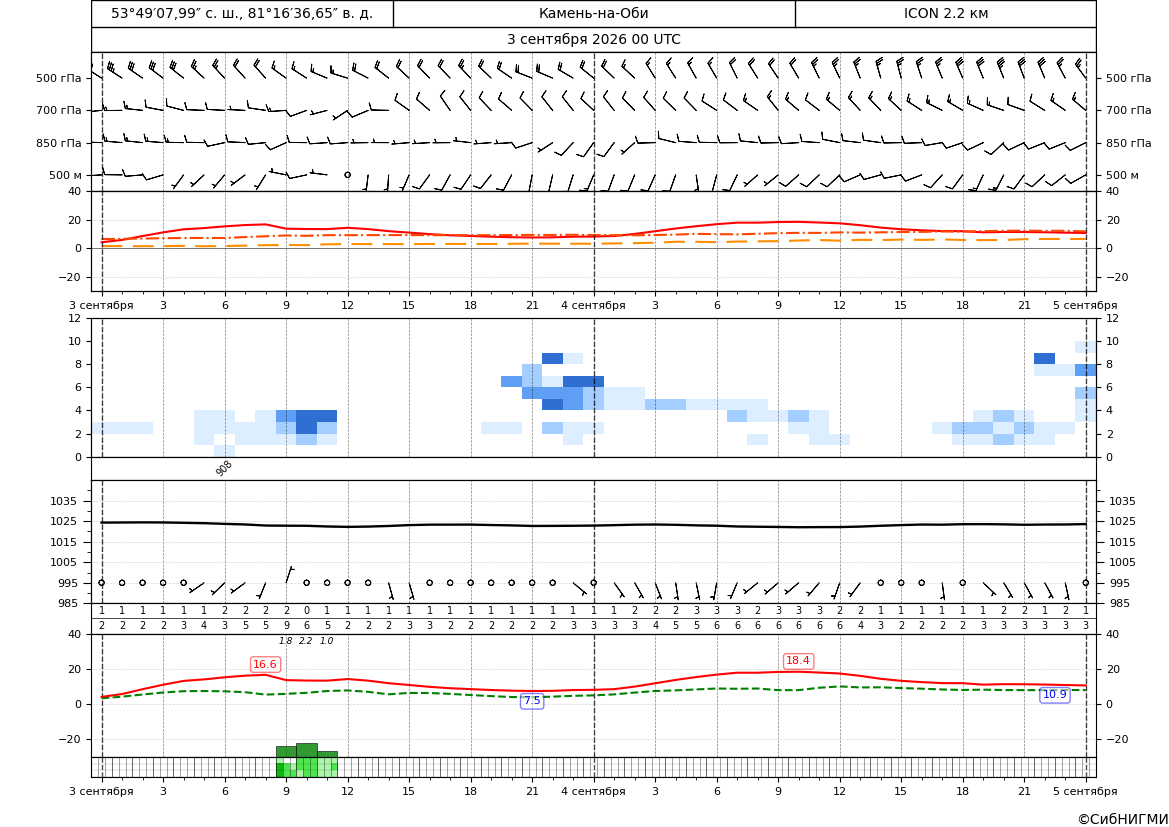Click the 5 сентября label on bottom axis

1085,791
